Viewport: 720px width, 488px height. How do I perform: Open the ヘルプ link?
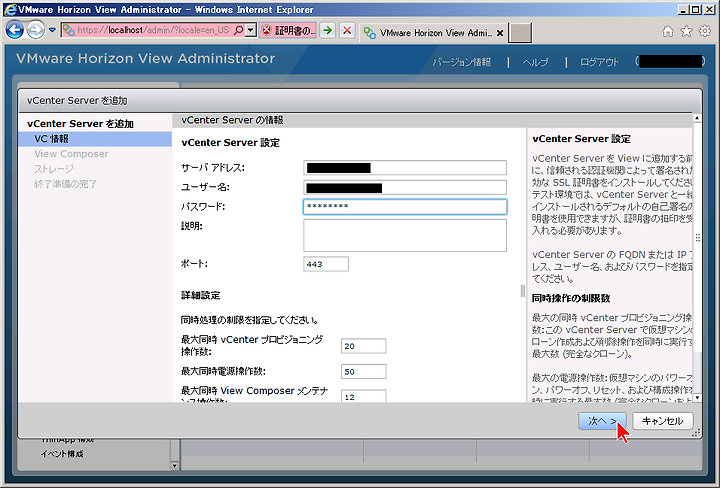535,62
